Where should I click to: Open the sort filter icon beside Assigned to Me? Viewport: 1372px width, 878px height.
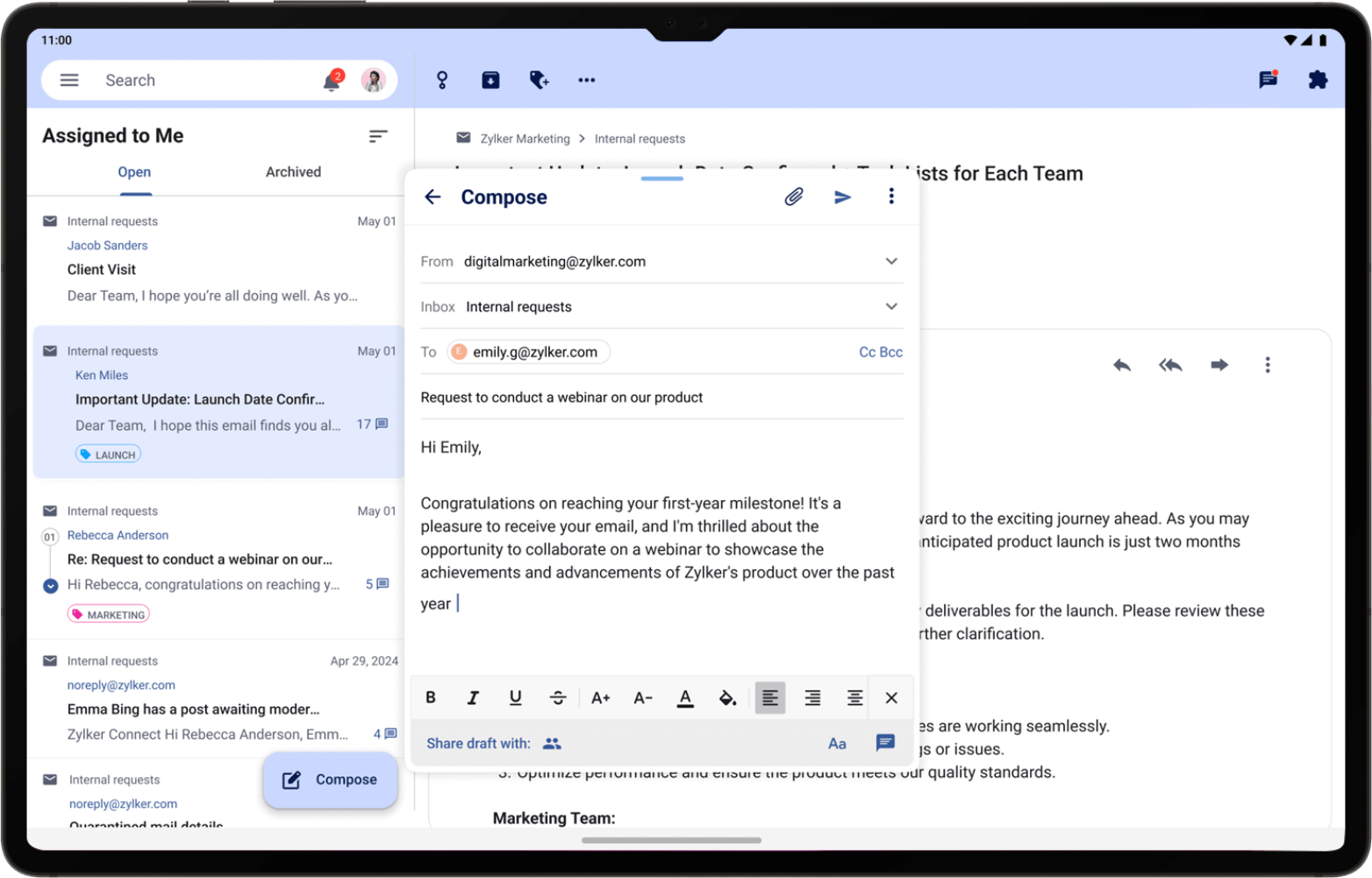[x=378, y=136]
